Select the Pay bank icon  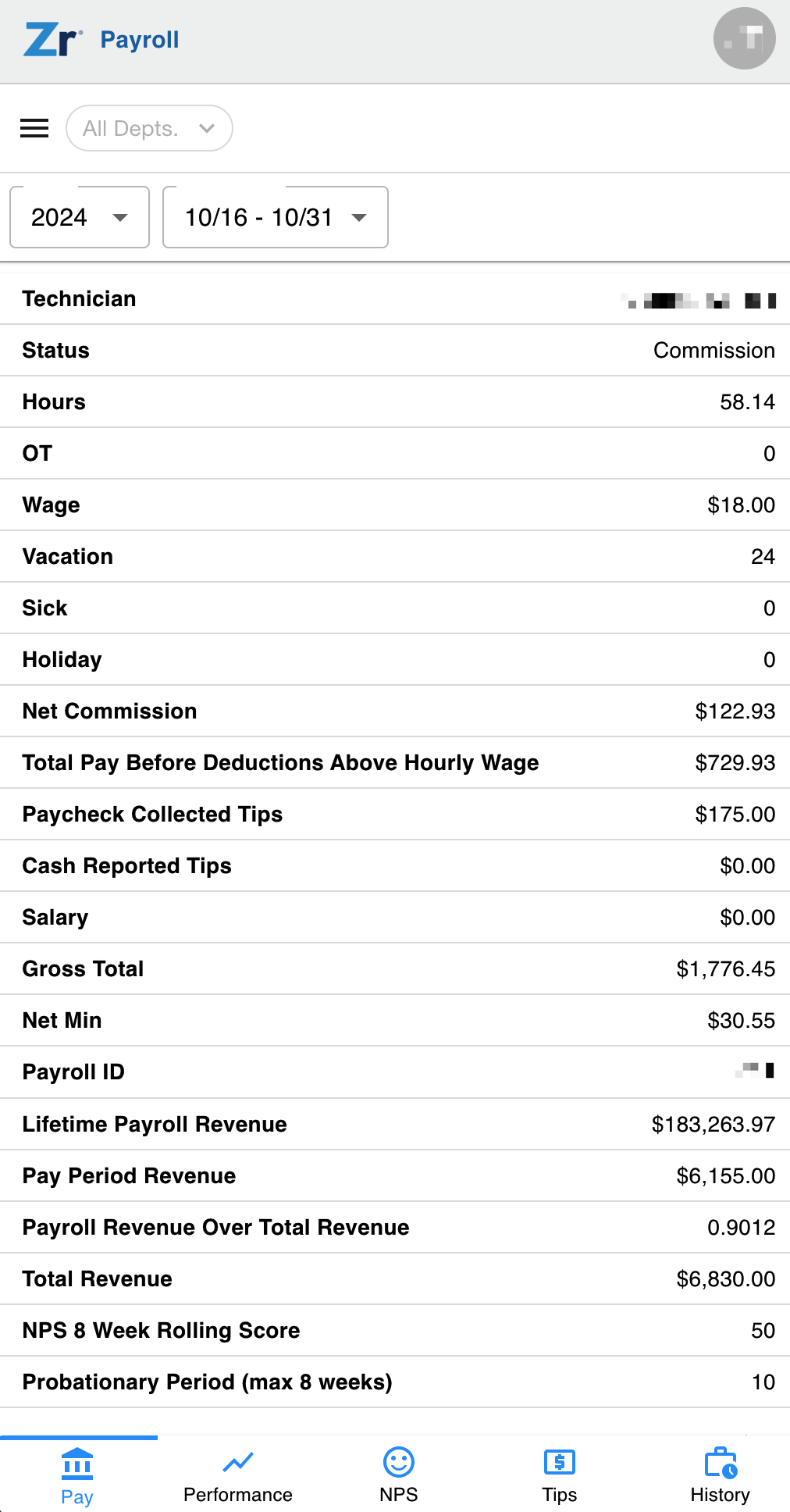[x=77, y=1464]
